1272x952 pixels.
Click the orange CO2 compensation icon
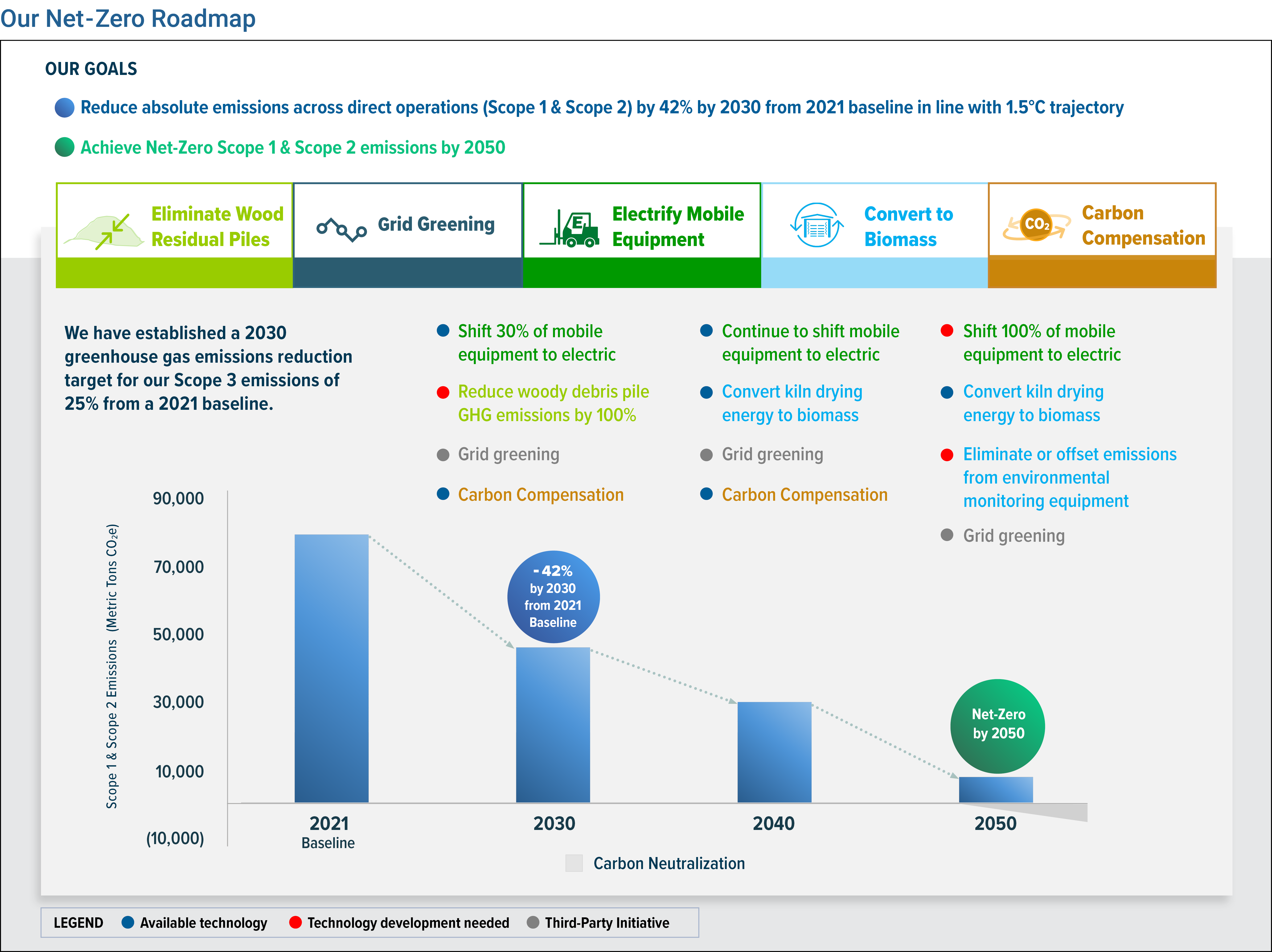[1037, 225]
